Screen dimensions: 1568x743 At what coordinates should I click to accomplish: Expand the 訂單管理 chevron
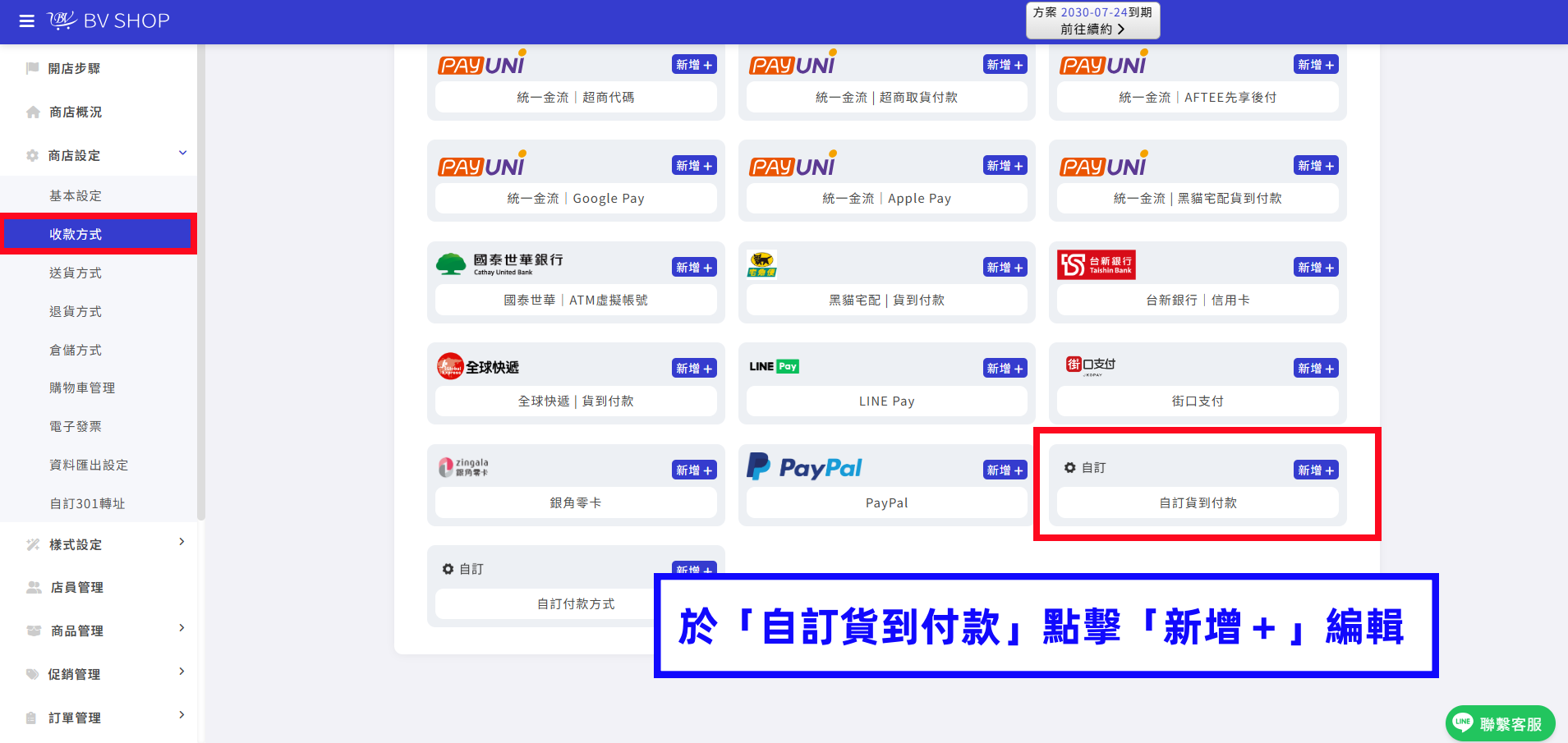click(182, 715)
